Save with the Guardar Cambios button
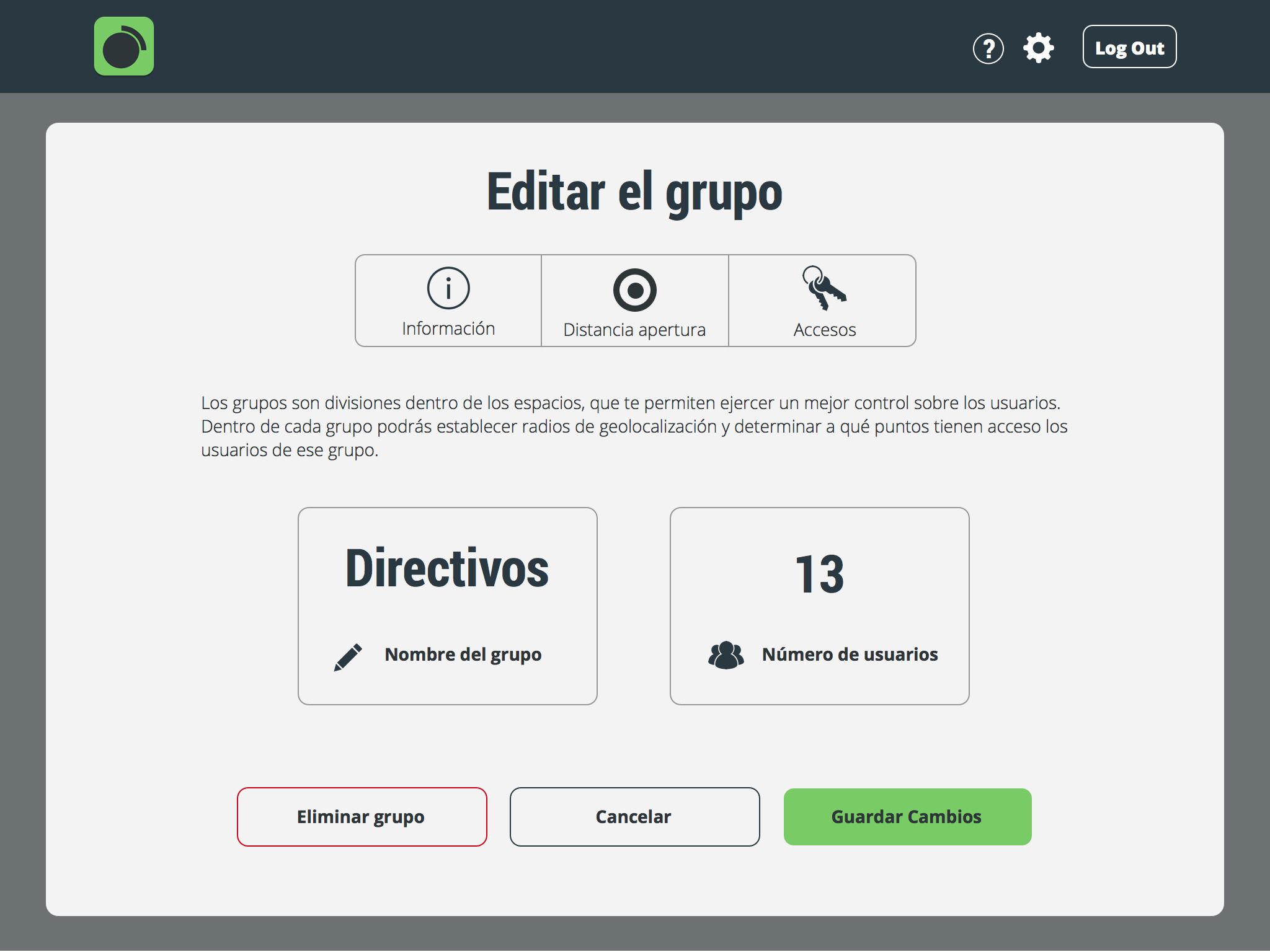 point(907,817)
